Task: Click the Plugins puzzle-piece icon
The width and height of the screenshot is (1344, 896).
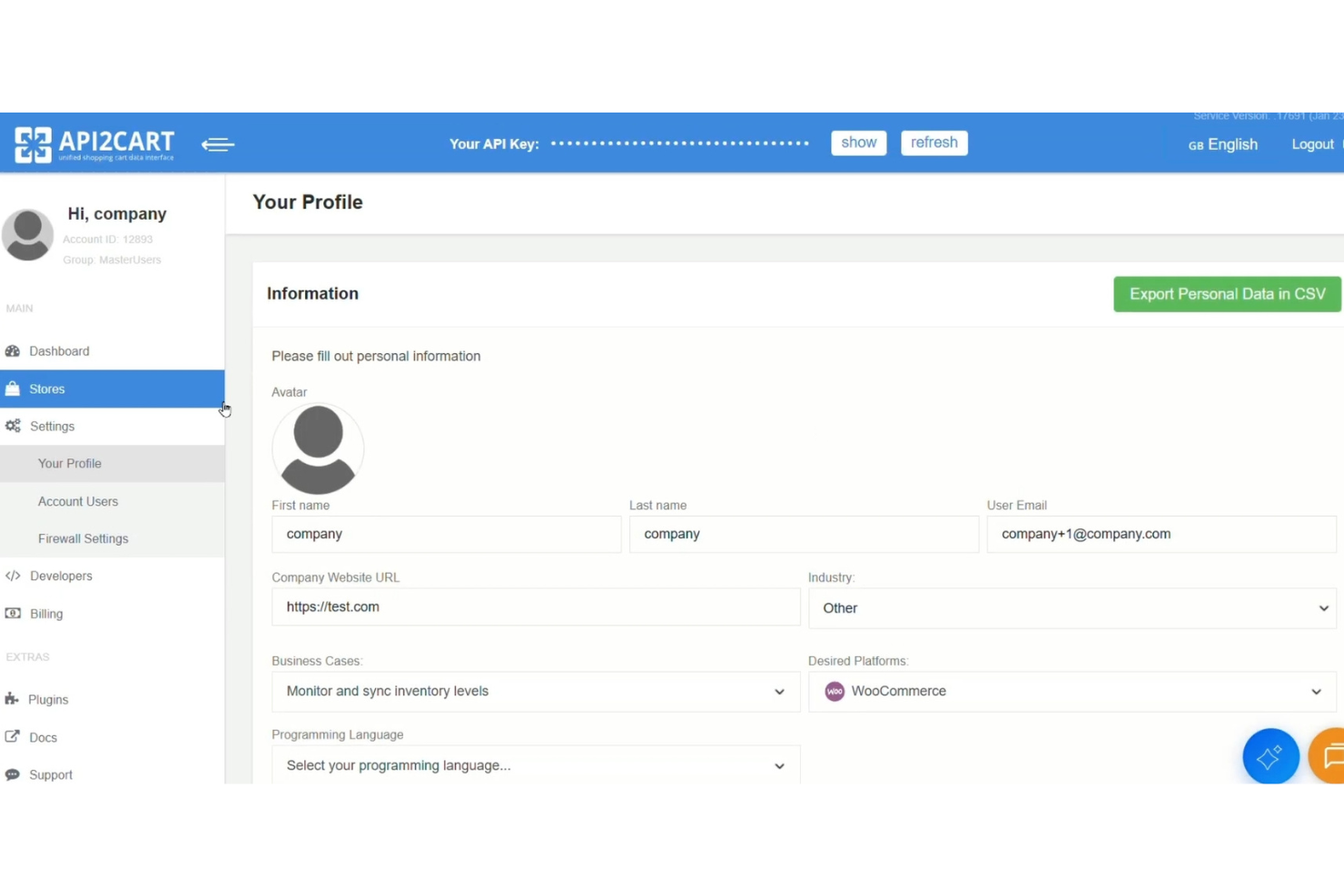Action: click(11, 699)
